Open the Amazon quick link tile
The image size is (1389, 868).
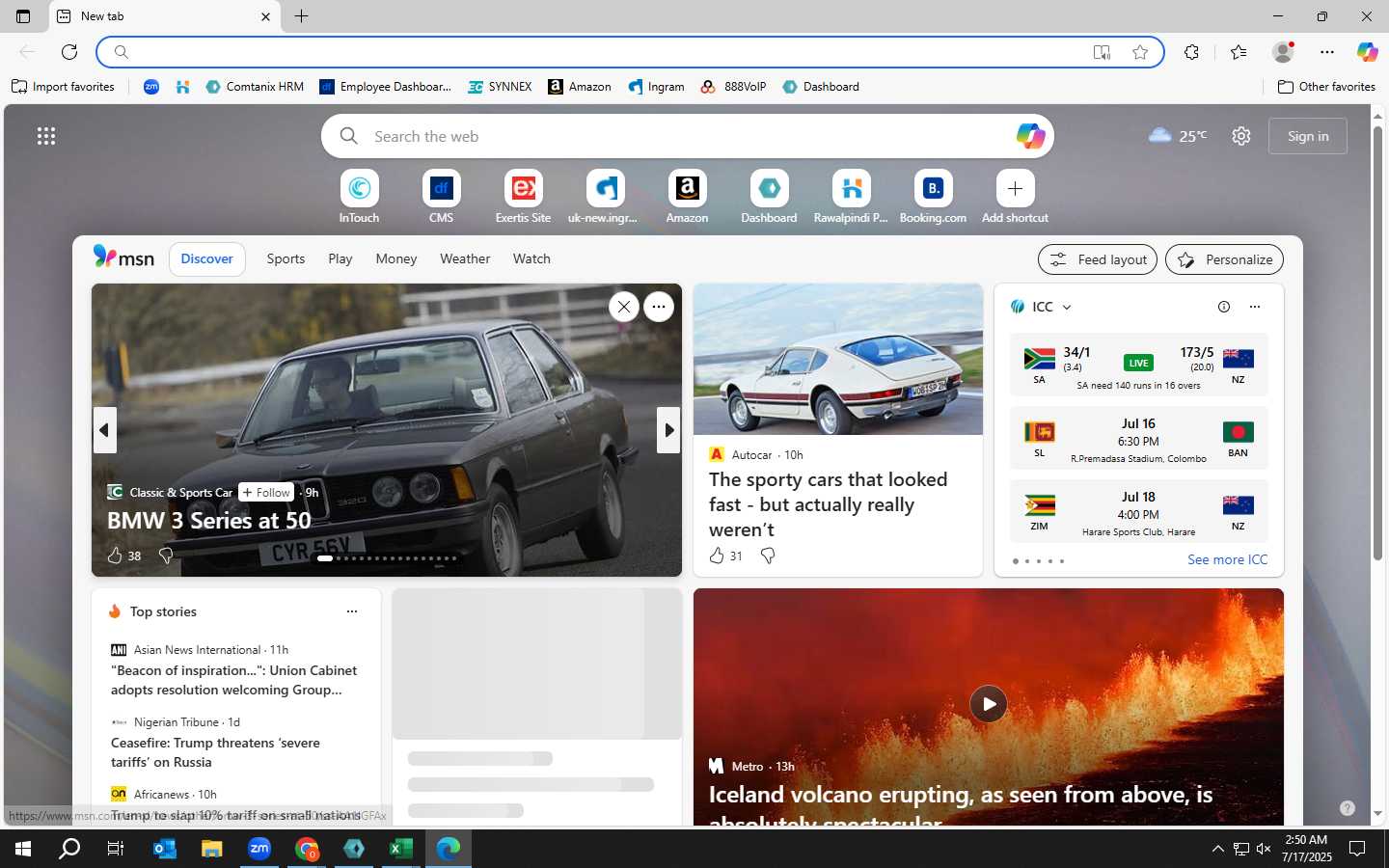[687, 198]
